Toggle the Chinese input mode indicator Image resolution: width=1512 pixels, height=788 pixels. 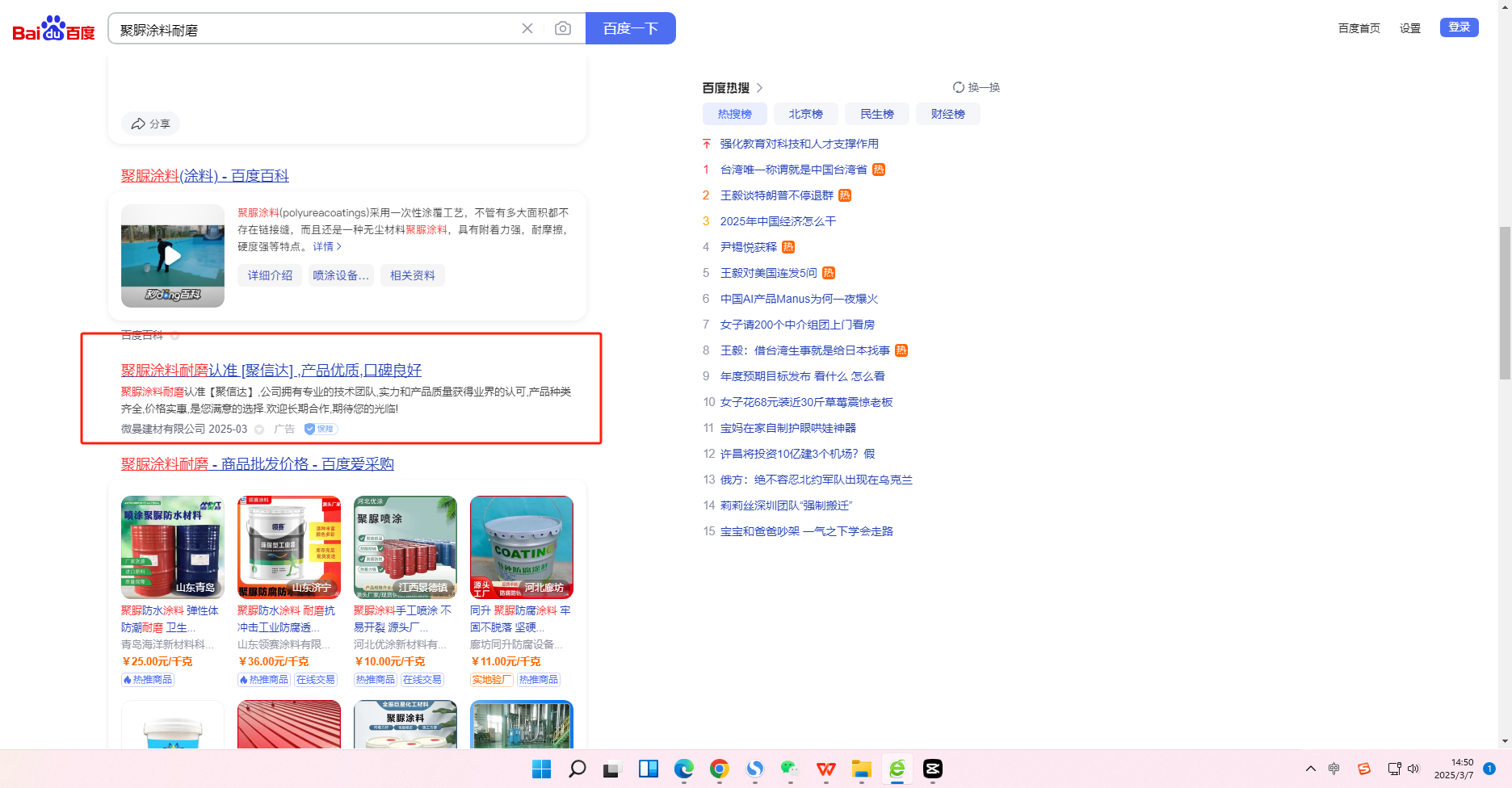1334,769
